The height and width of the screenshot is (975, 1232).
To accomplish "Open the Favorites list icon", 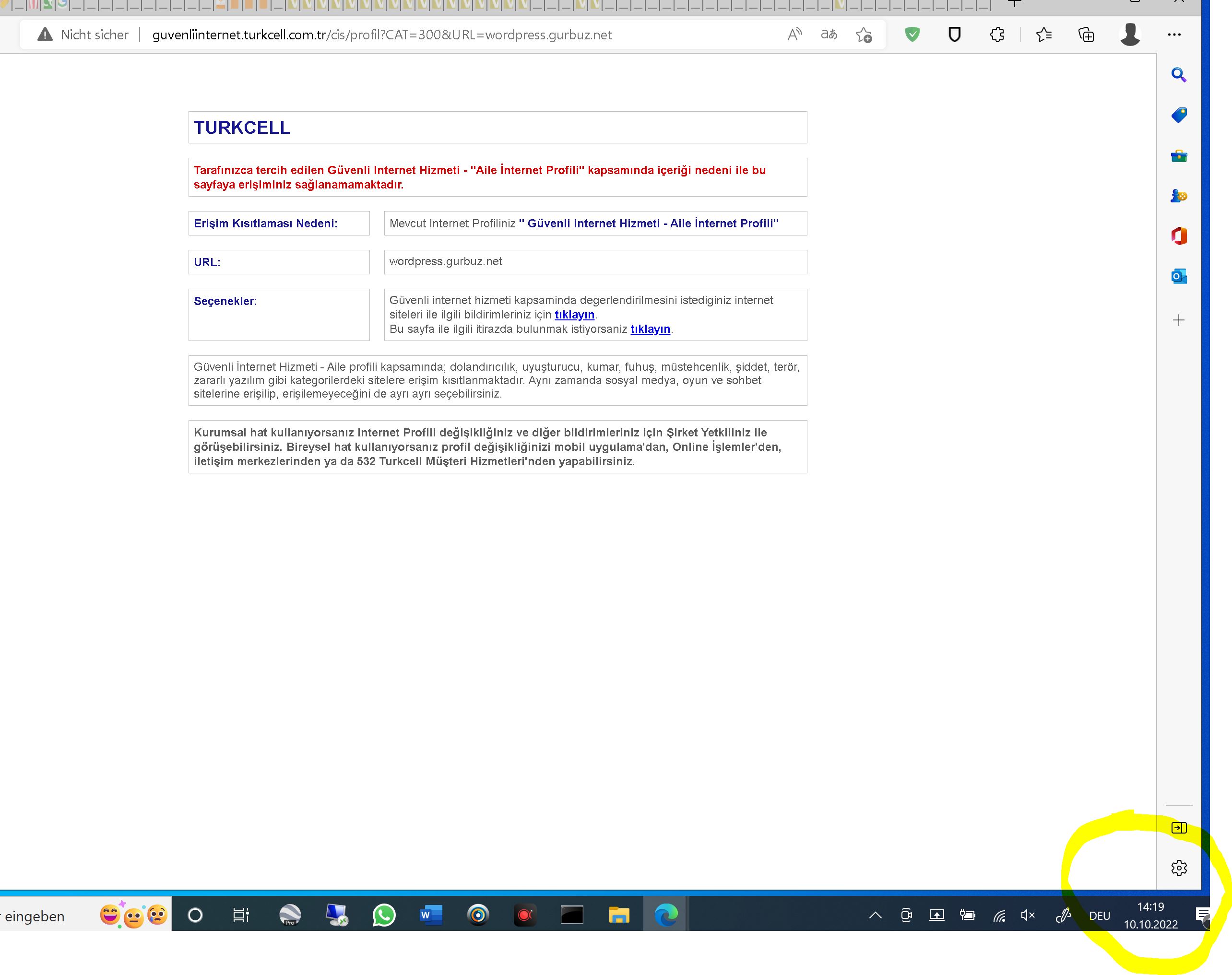I will click(x=1043, y=35).
